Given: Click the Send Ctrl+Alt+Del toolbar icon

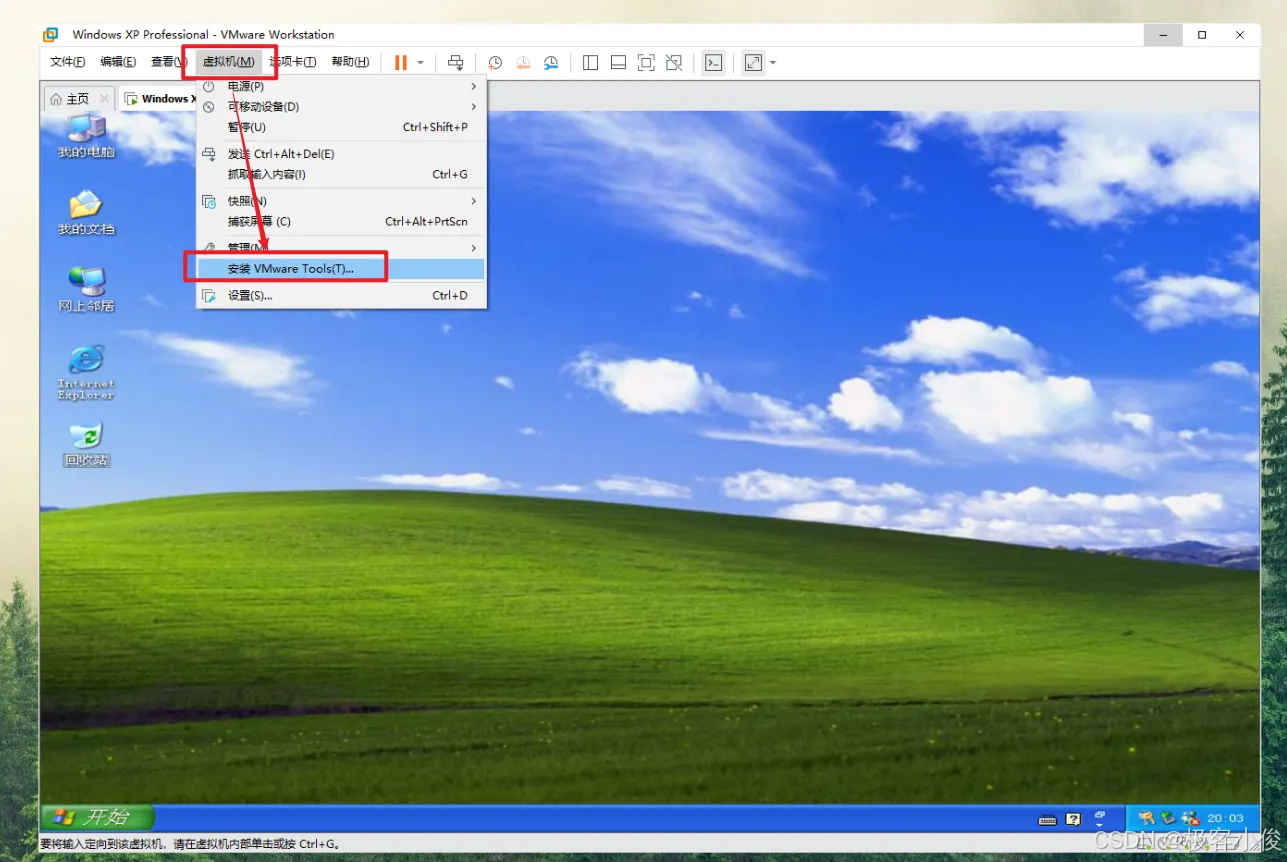Looking at the screenshot, I should pos(455,63).
